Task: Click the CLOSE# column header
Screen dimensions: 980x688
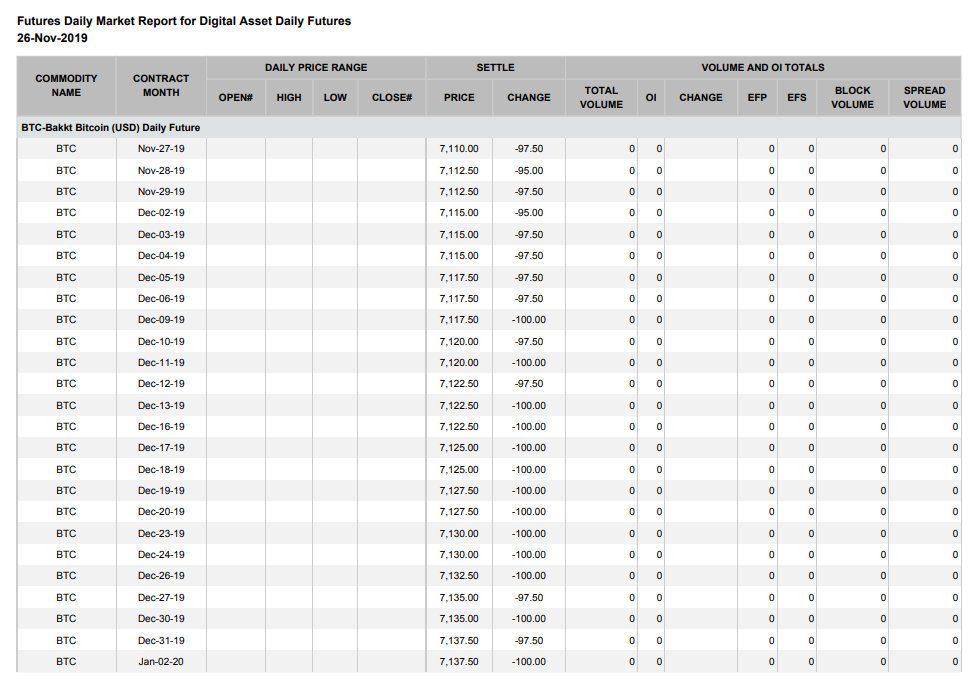Action: coord(392,97)
